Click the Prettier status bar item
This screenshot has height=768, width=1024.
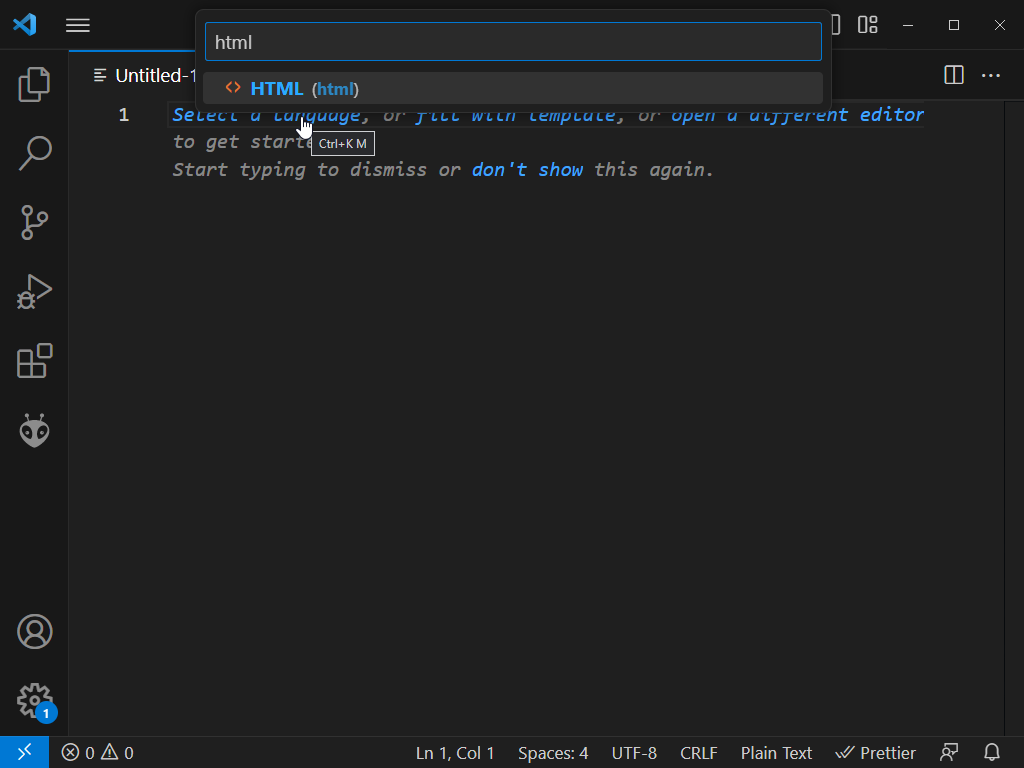point(875,753)
